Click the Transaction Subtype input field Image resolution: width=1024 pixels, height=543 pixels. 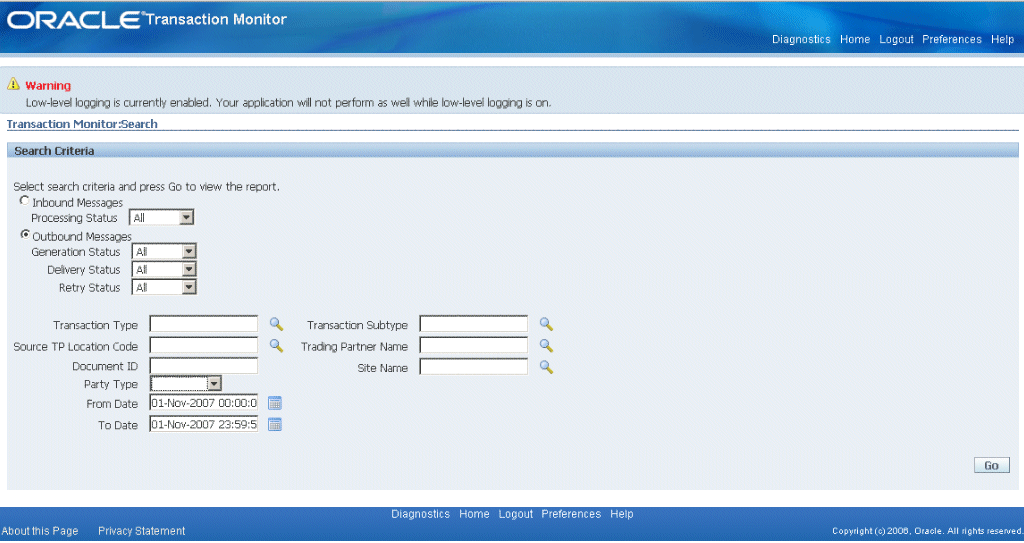[x=473, y=324]
